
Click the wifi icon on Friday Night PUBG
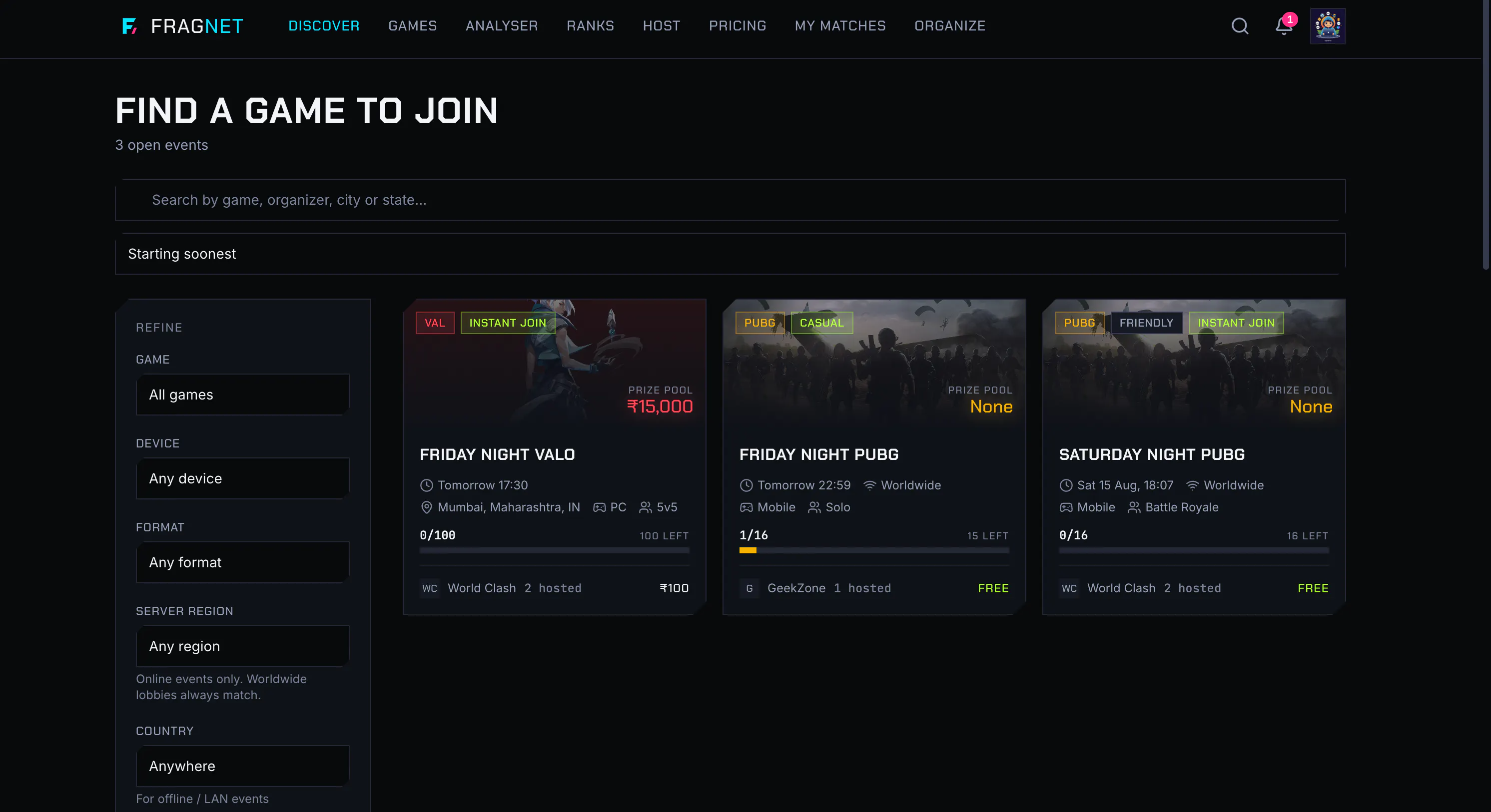click(x=869, y=486)
